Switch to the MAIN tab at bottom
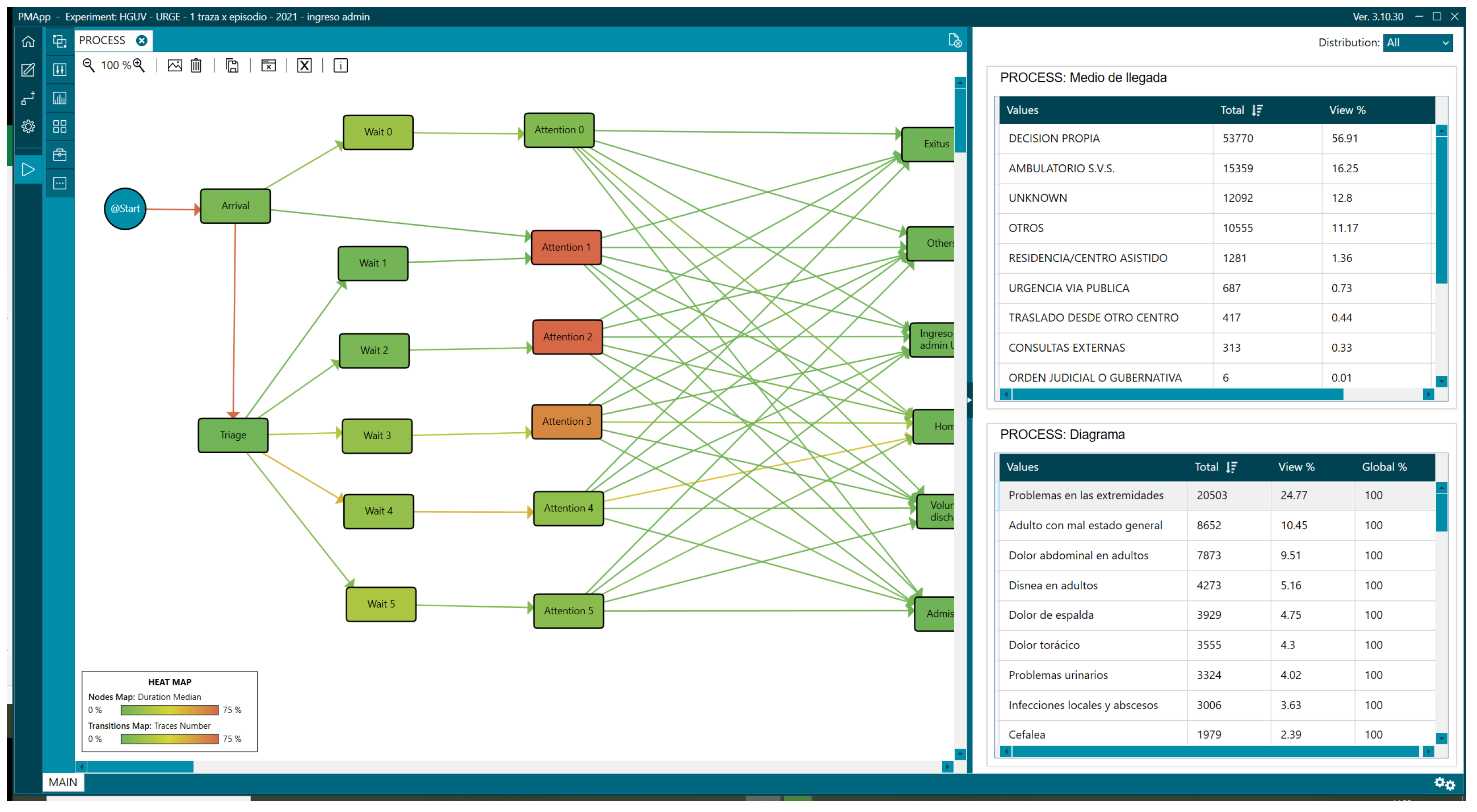Screen dimensions: 1477x812 coord(62,782)
